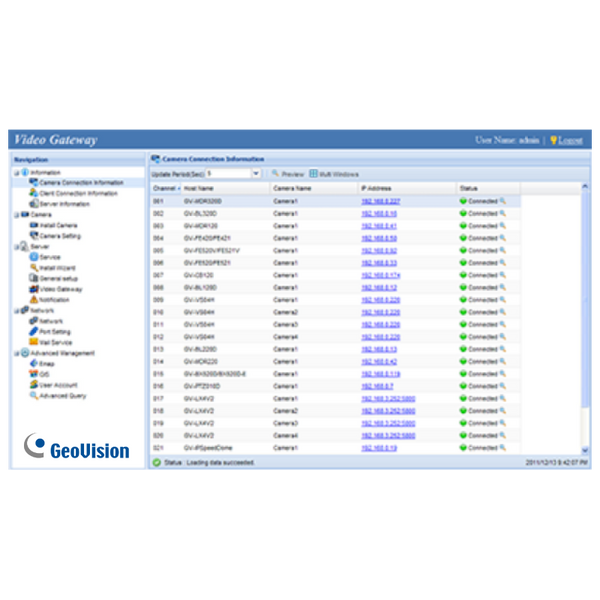Select host name GV-PTZ010D in channel 016

click(202, 386)
